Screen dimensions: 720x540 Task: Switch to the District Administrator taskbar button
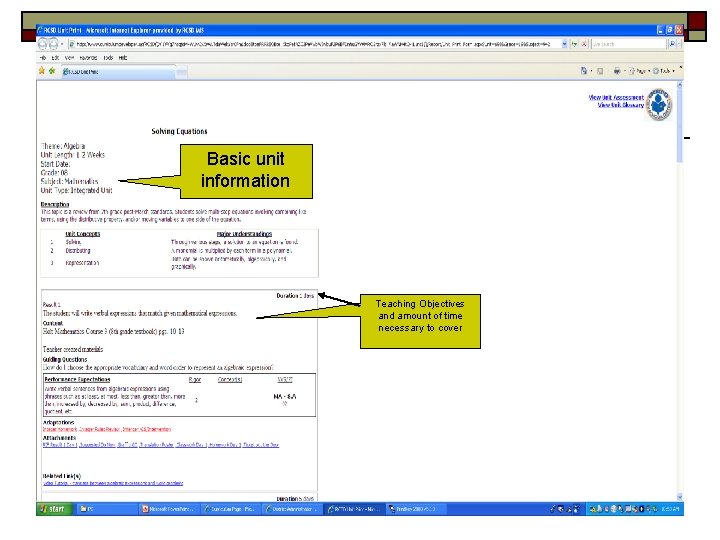[292, 509]
